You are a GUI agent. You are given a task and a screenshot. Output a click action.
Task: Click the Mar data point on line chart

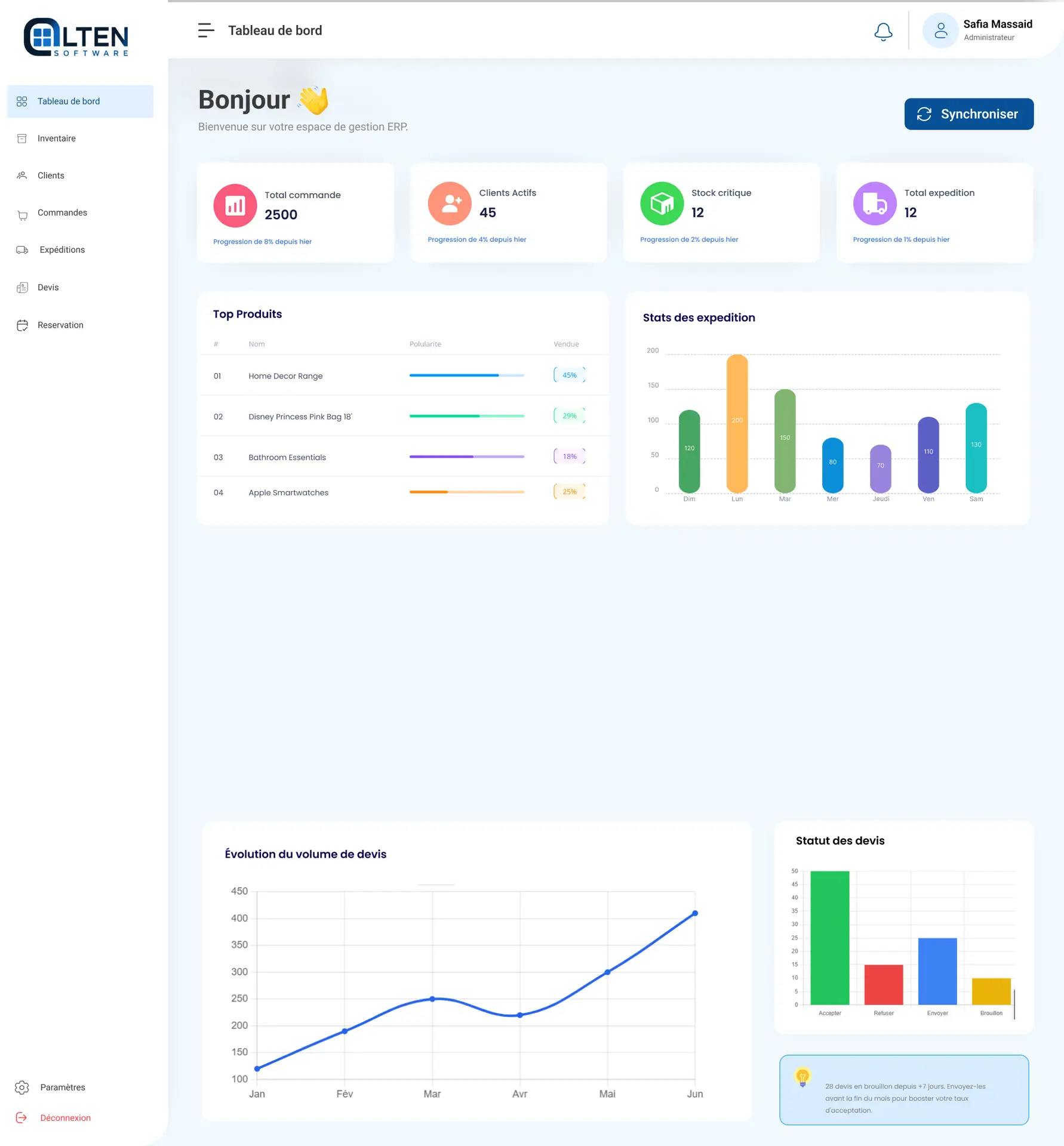click(432, 999)
